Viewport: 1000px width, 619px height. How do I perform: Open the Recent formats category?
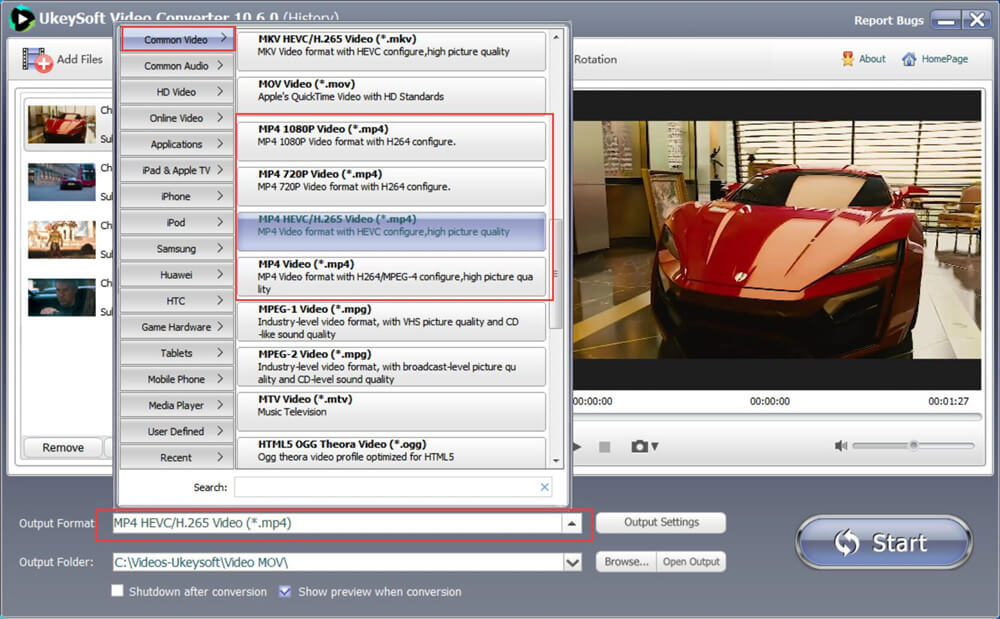coord(177,458)
